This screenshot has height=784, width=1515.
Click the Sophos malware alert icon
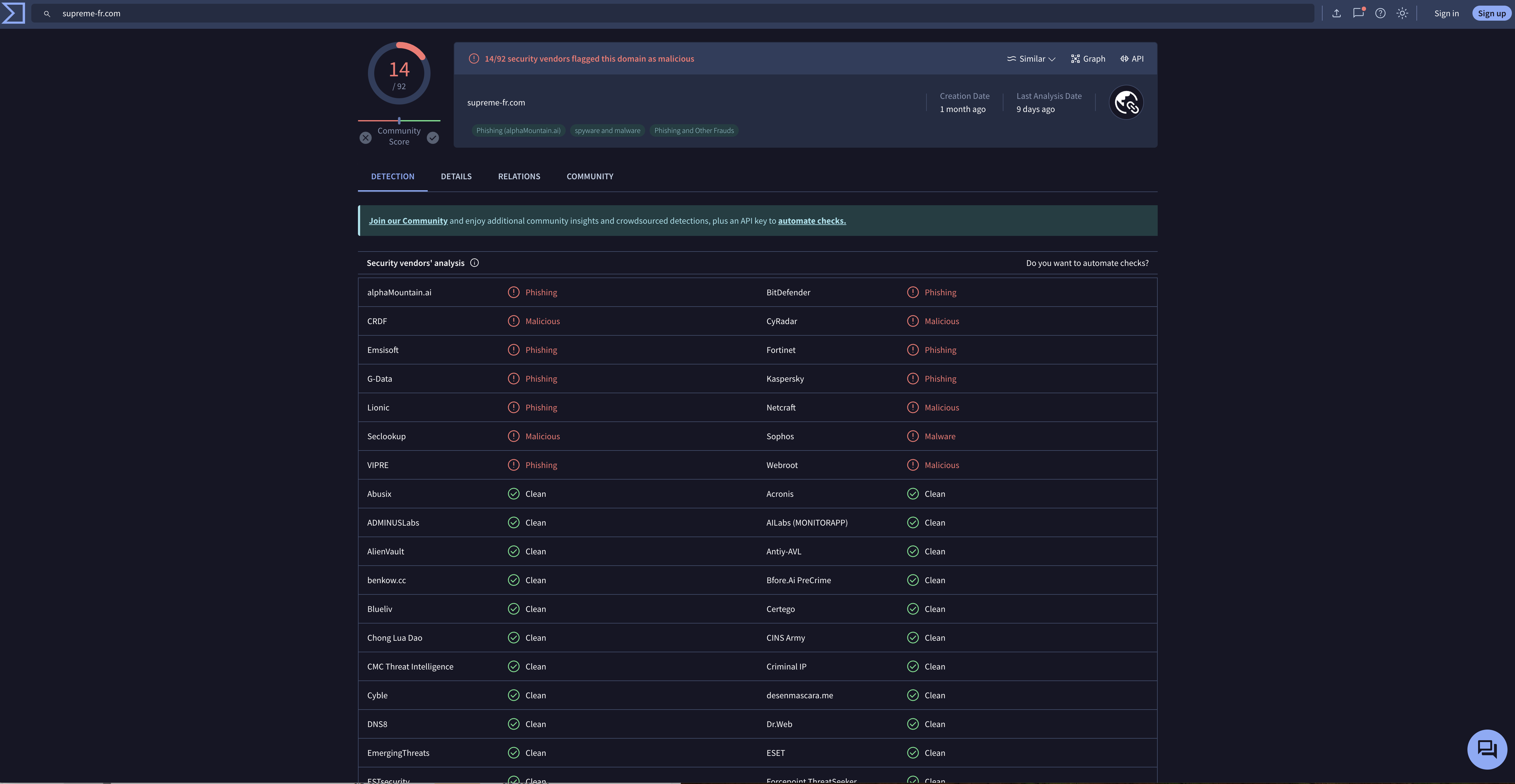pos(913,436)
